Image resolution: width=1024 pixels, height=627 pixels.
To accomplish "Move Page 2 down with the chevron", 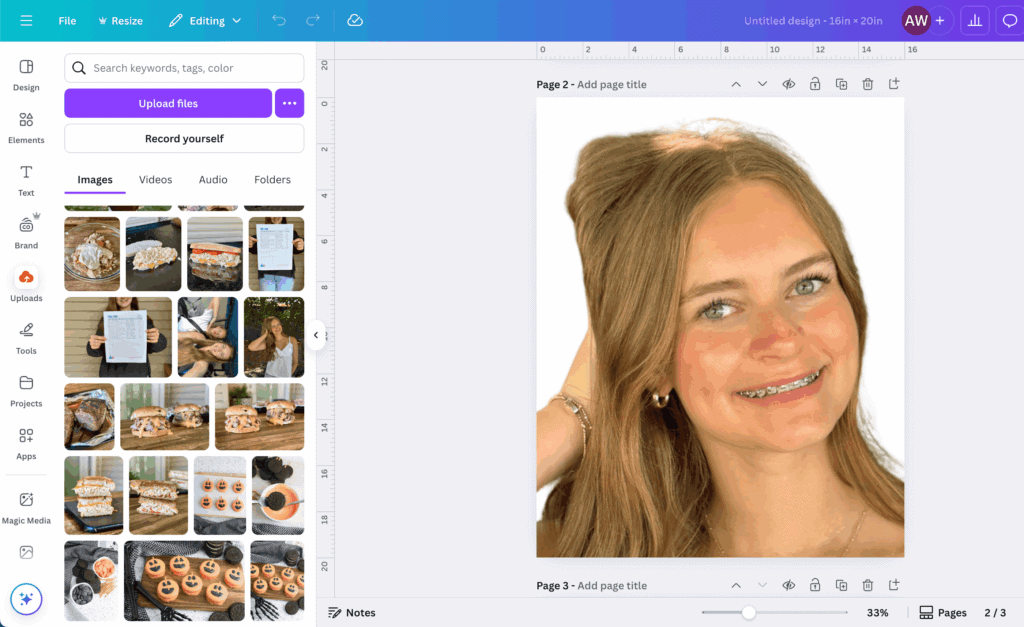I will pyautogui.click(x=762, y=84).
